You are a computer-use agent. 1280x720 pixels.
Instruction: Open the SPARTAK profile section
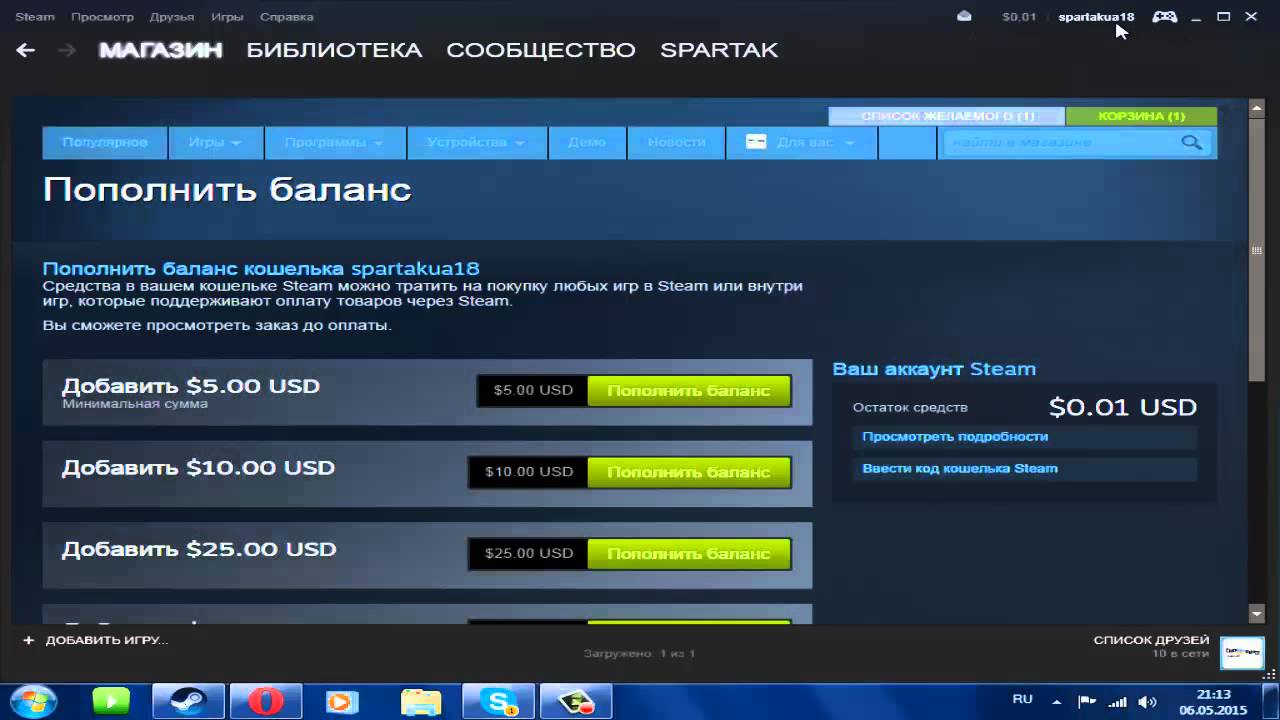719,50
